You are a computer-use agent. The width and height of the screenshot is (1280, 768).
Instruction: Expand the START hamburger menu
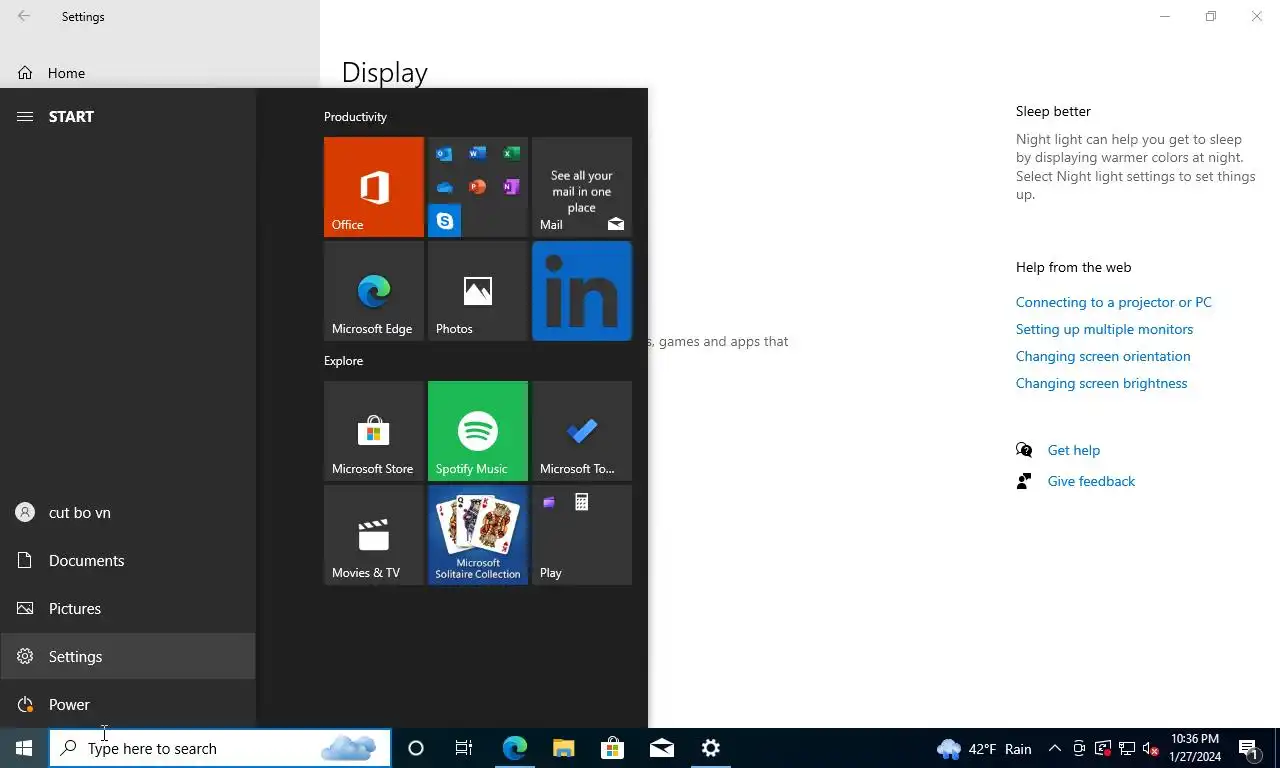click(25, 117)
